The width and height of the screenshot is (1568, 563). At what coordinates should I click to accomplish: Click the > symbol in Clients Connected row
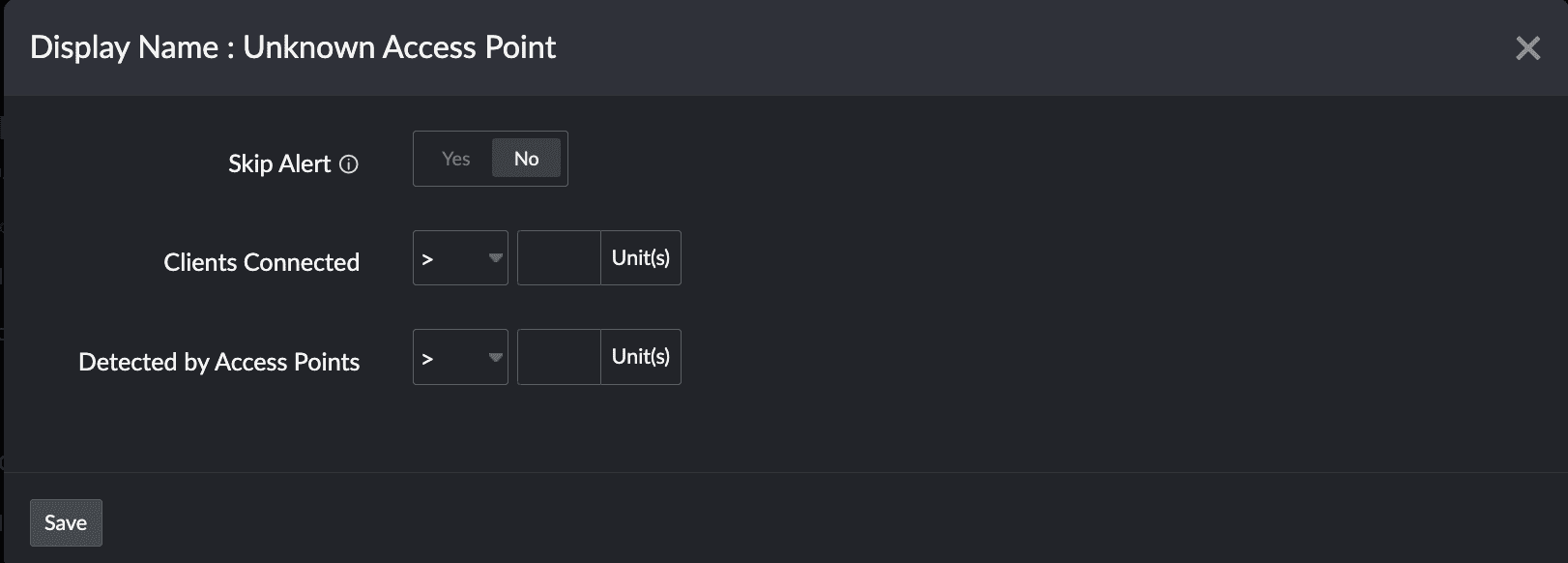[x=427, y=259]
